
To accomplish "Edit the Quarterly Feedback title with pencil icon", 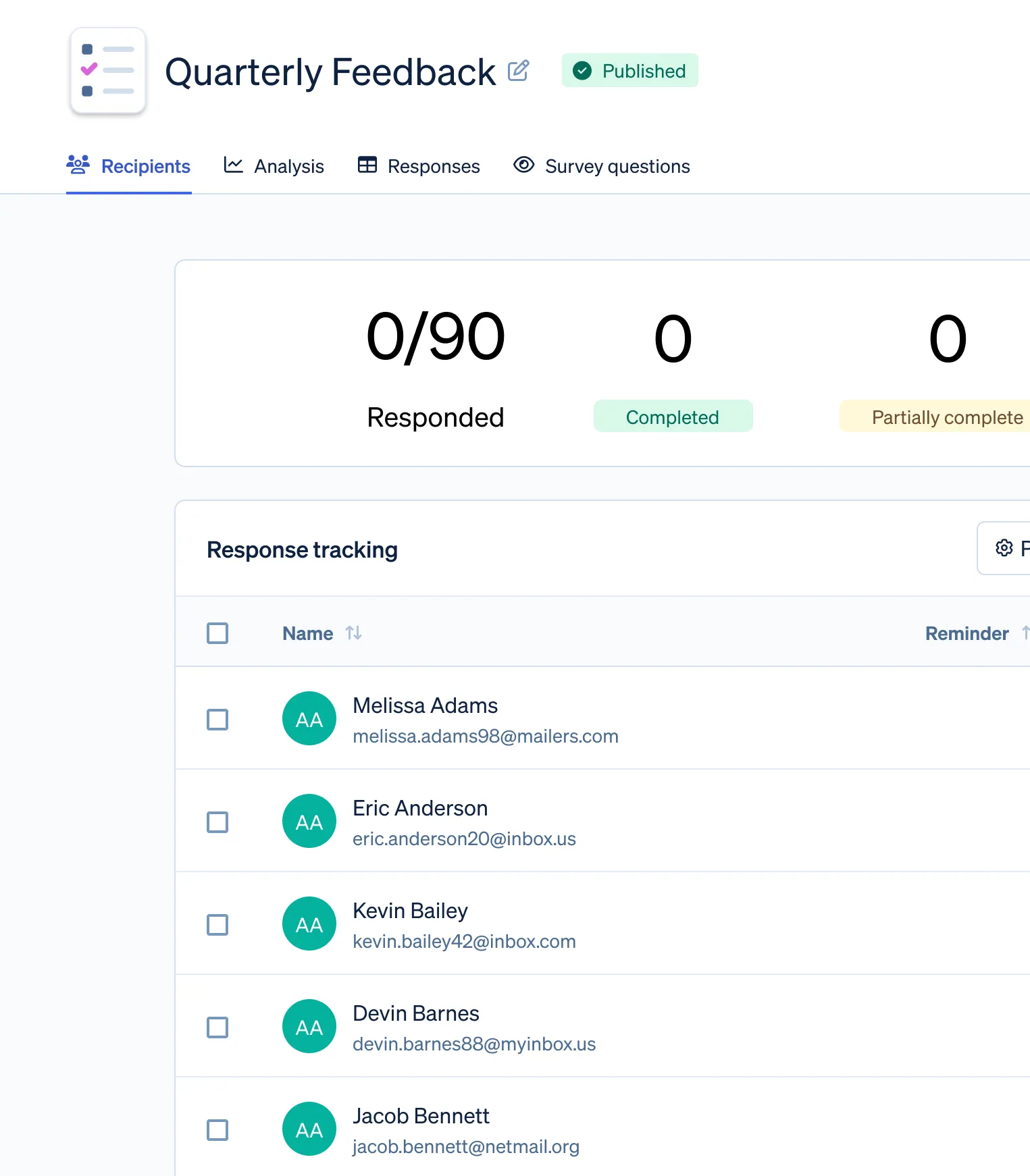I will coord(518,70).
